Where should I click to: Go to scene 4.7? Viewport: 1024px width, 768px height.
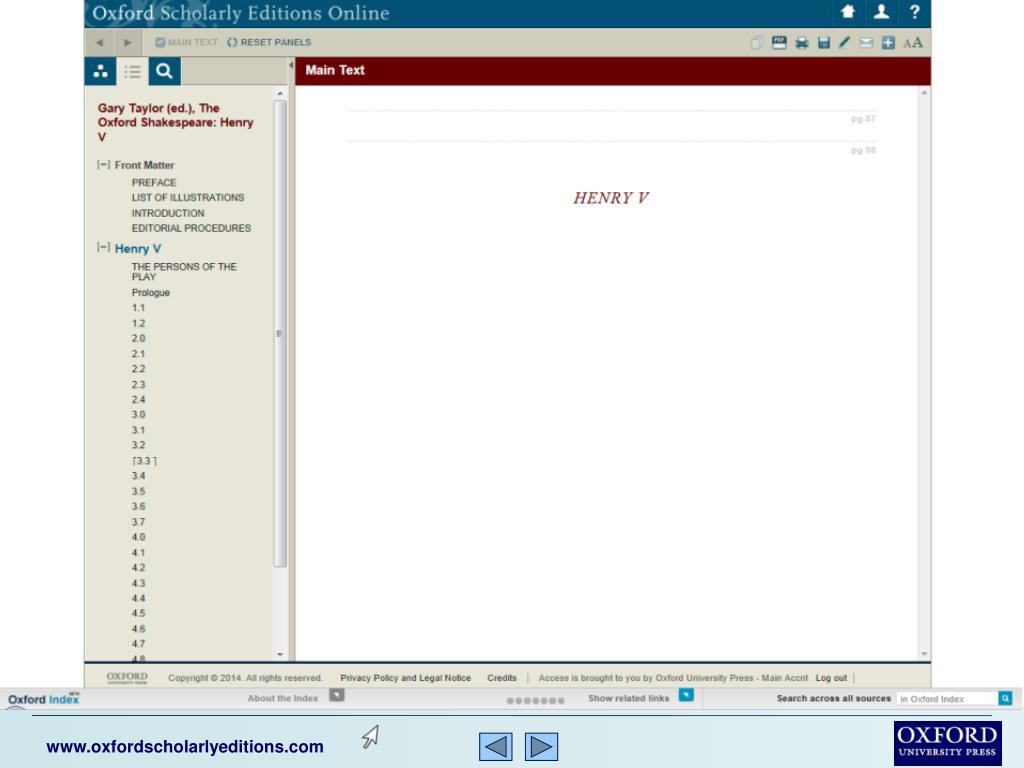tap(138, 644)
